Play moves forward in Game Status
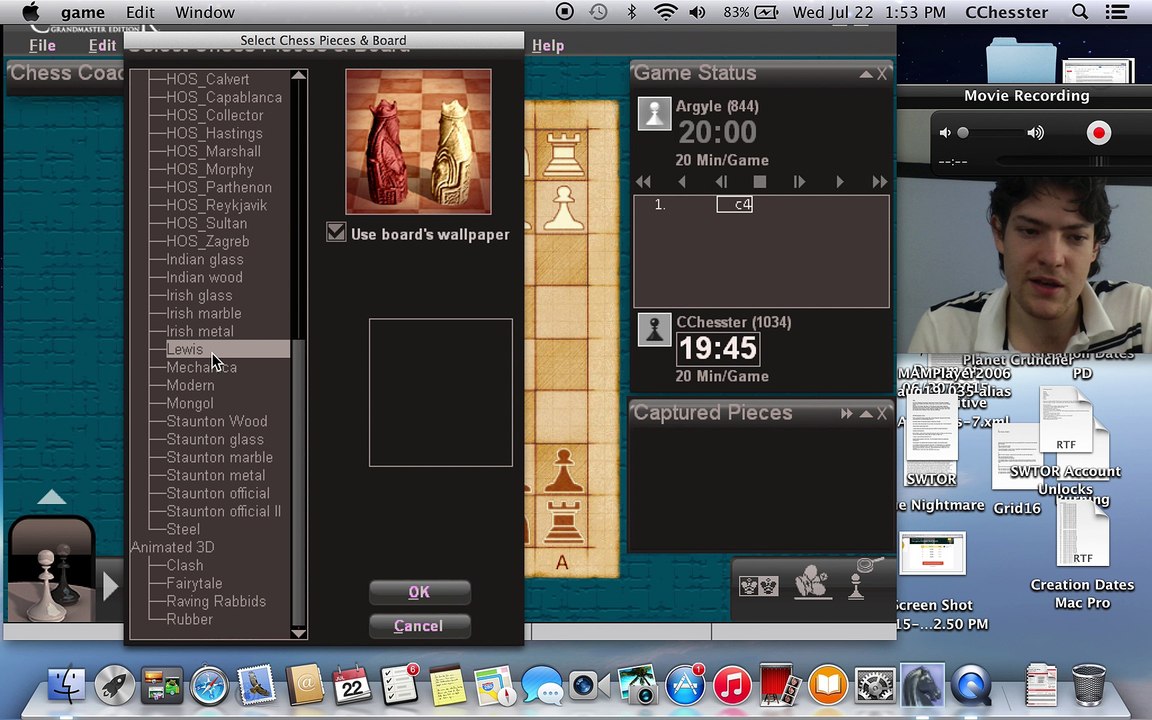 coord(840,181)
